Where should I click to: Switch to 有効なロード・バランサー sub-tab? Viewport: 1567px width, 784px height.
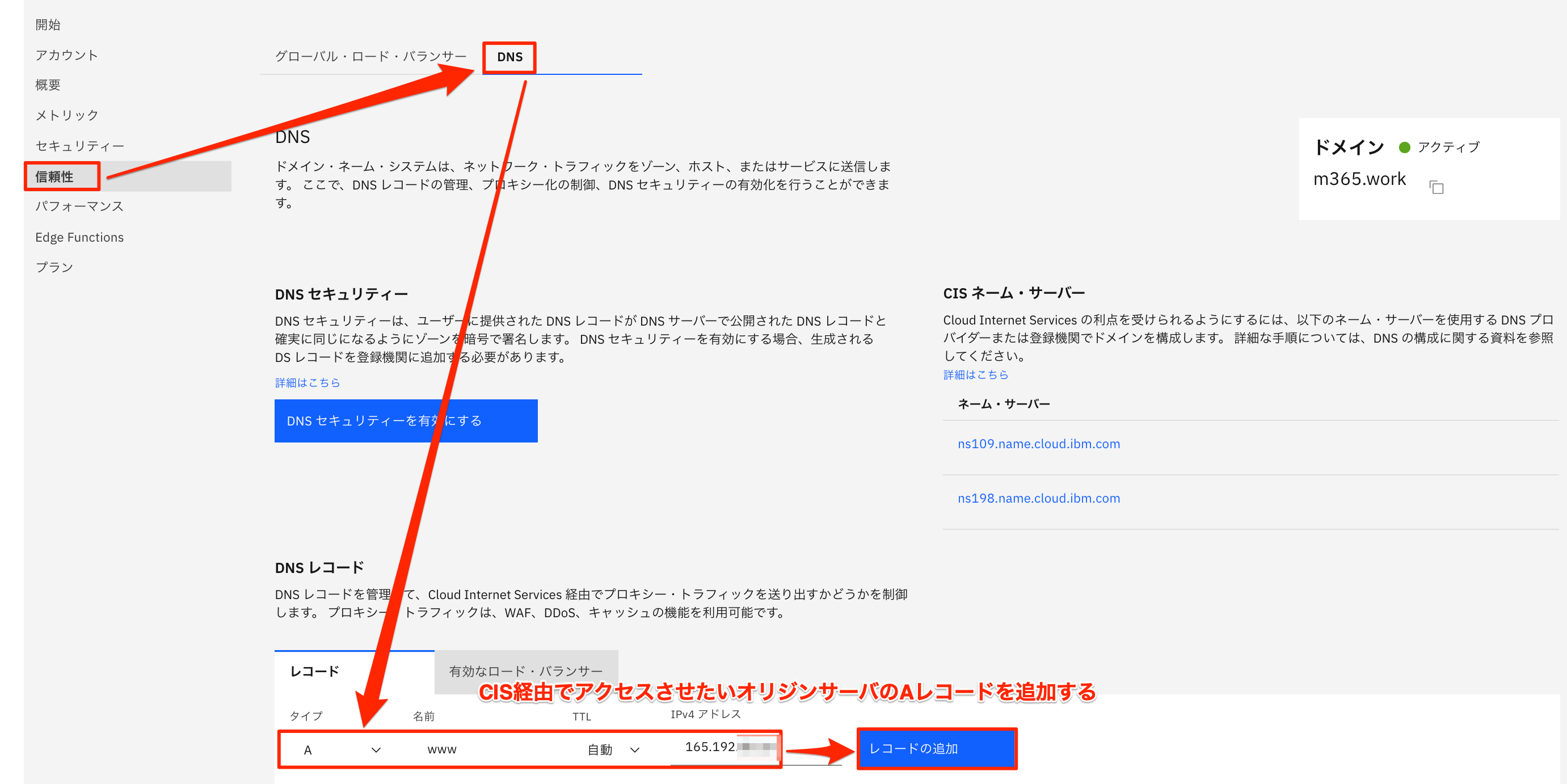tap(525, 672)
